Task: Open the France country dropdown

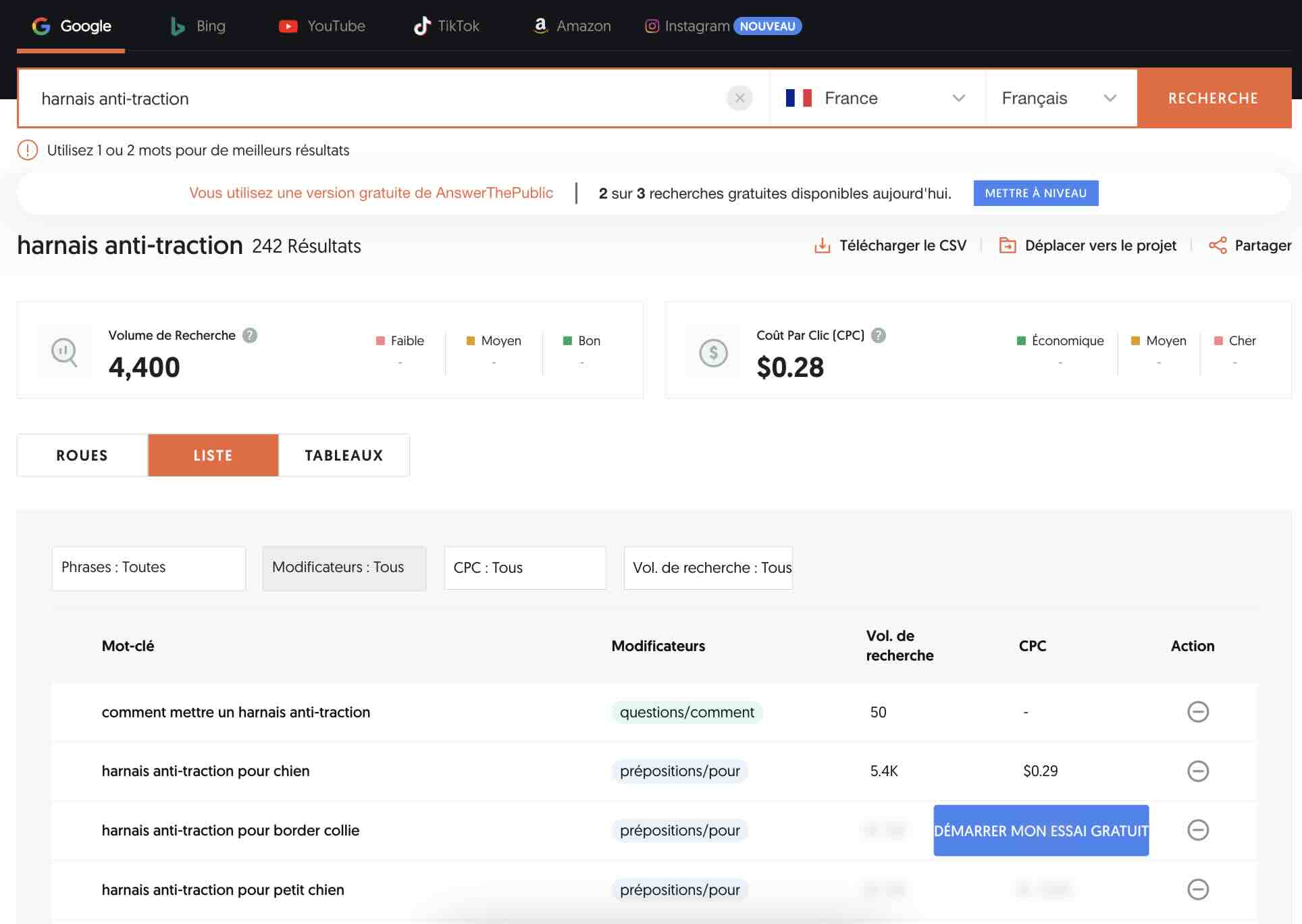Action: [877, 99]
